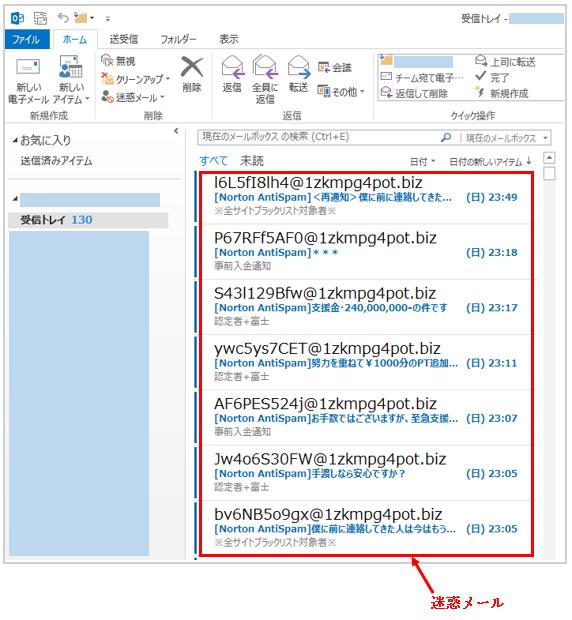Click the Reply (返信) envelope icon

(x=232, y=67)
